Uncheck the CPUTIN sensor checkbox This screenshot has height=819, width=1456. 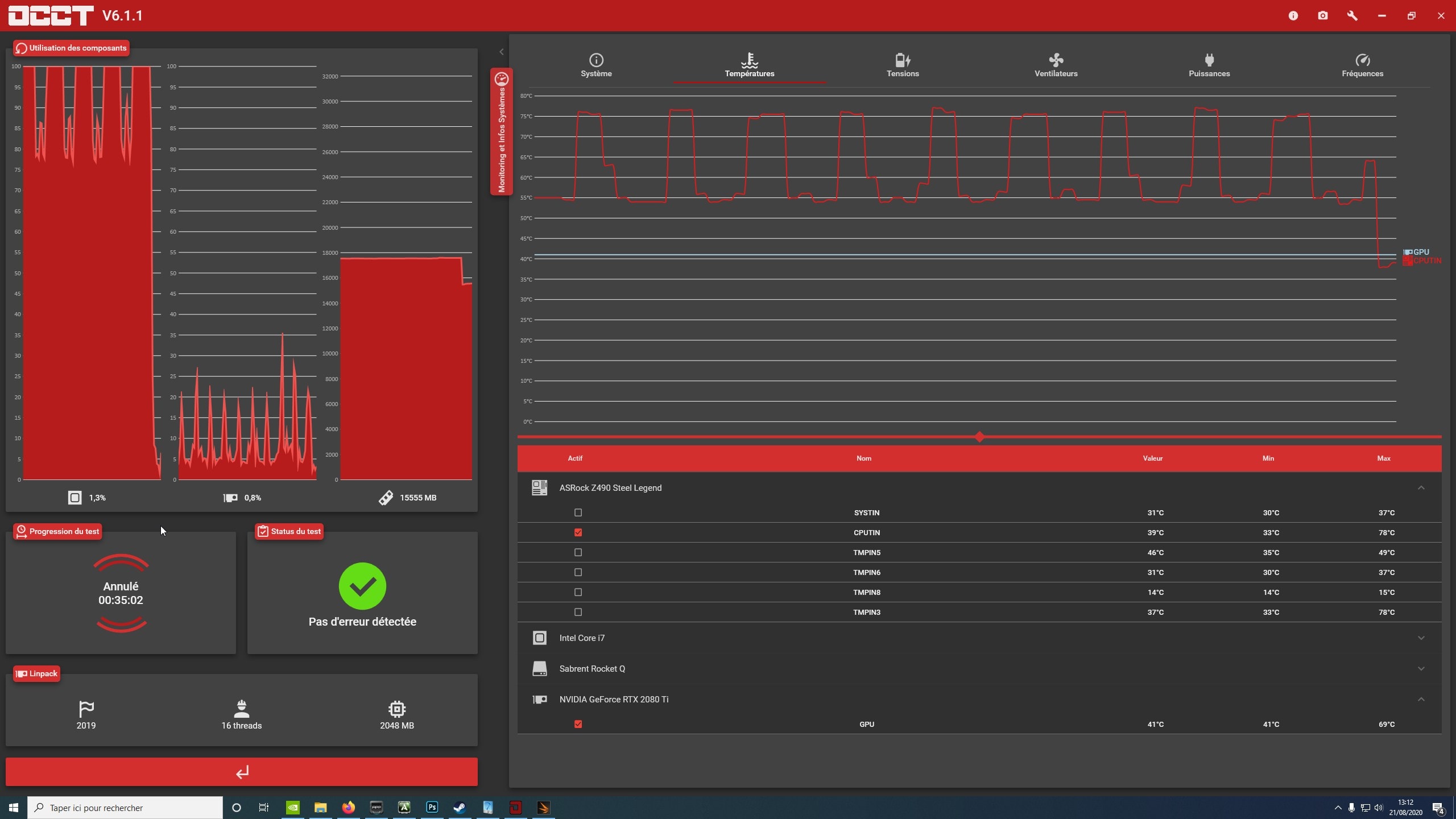click(578, 532)
